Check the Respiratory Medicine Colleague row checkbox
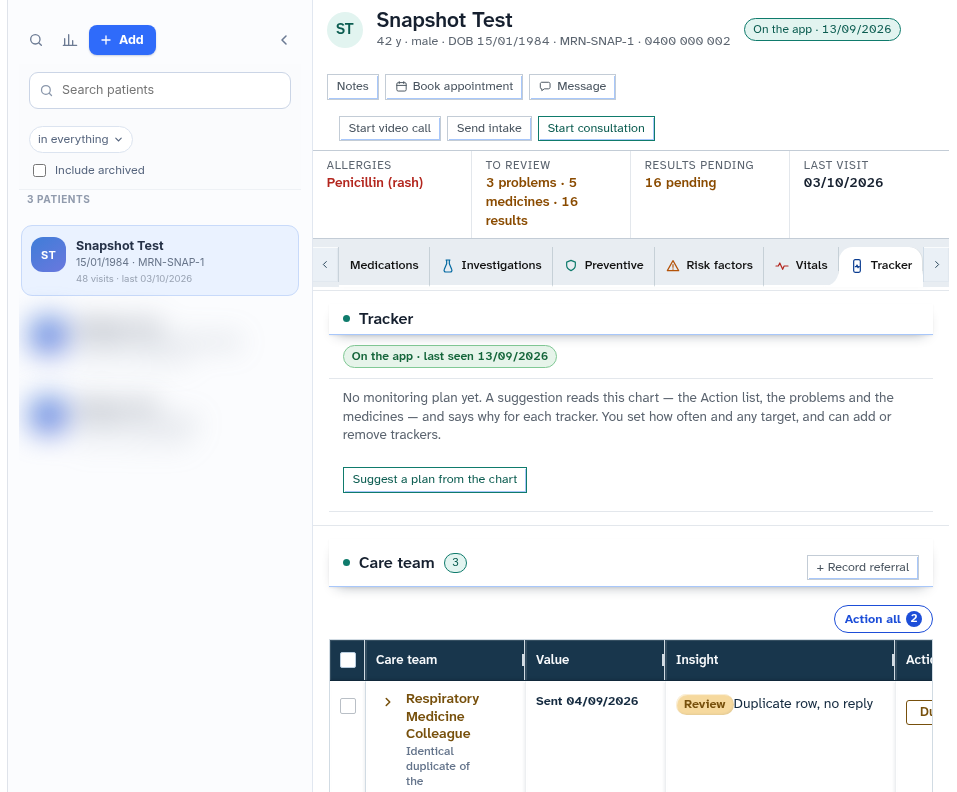The image size is (957, 792). pos(348,705)
